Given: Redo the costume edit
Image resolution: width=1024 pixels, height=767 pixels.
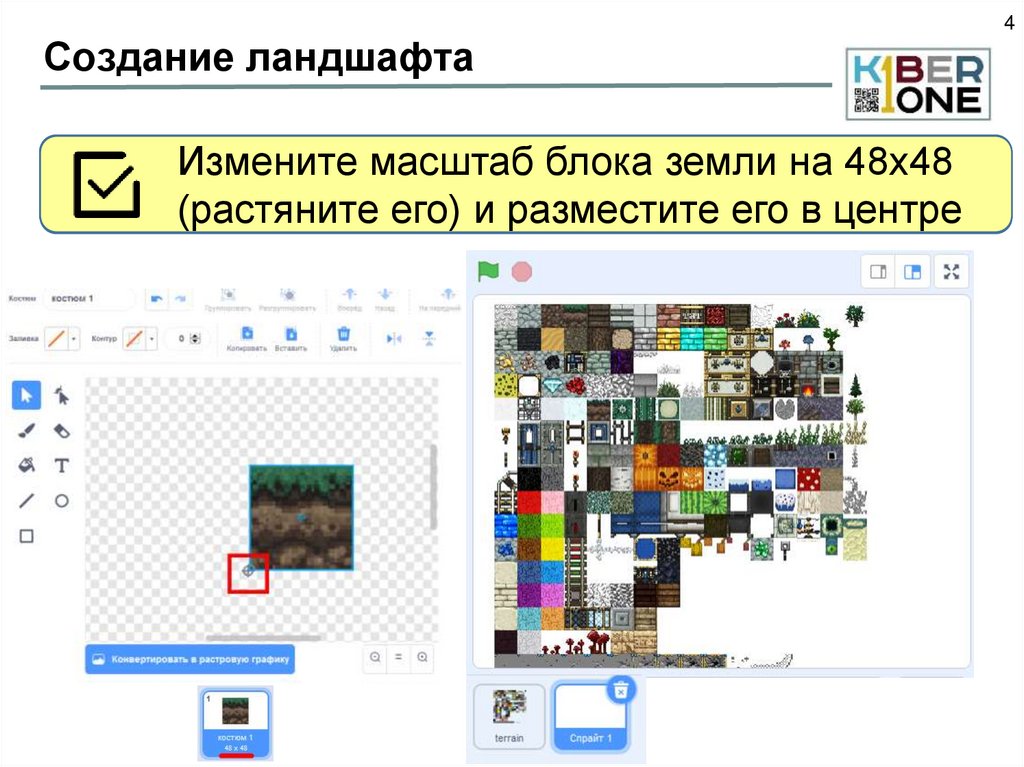Looking at the screenshot, I should coord(180,299).
